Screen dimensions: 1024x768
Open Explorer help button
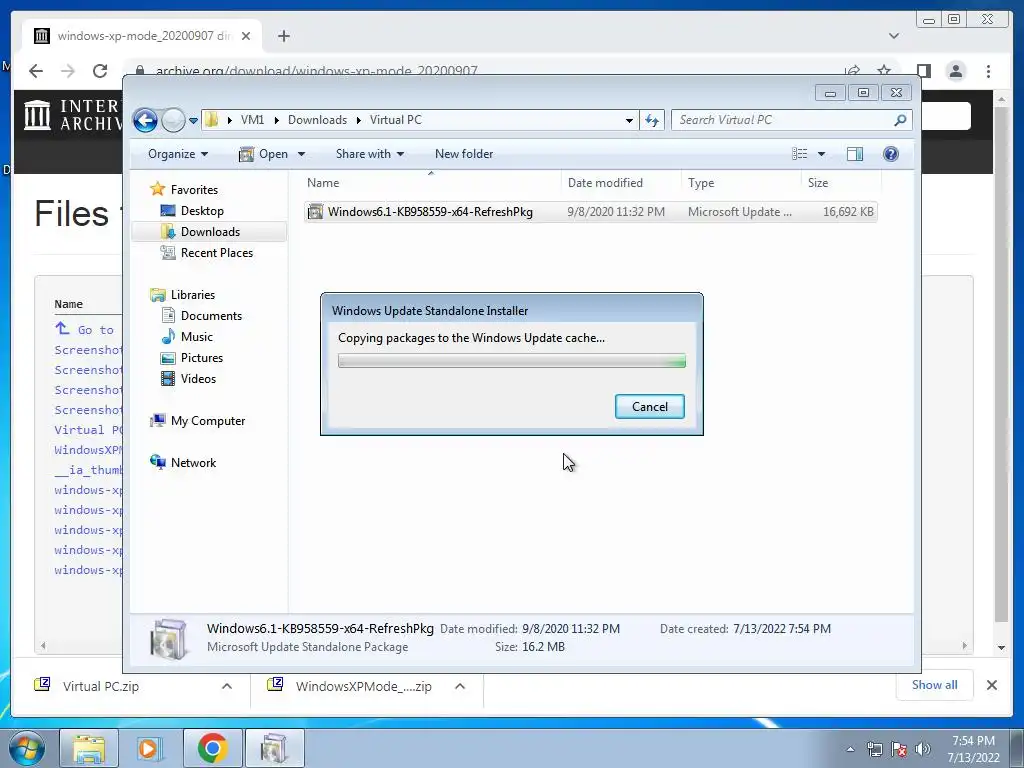point(891,154)
